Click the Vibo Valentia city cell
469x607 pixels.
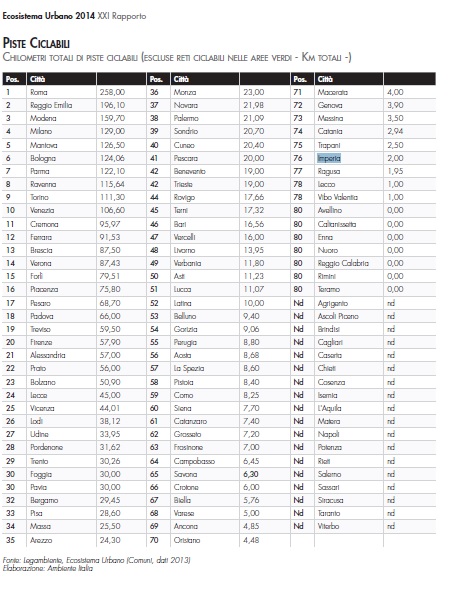pyautogui.click(x=337, y=197)
